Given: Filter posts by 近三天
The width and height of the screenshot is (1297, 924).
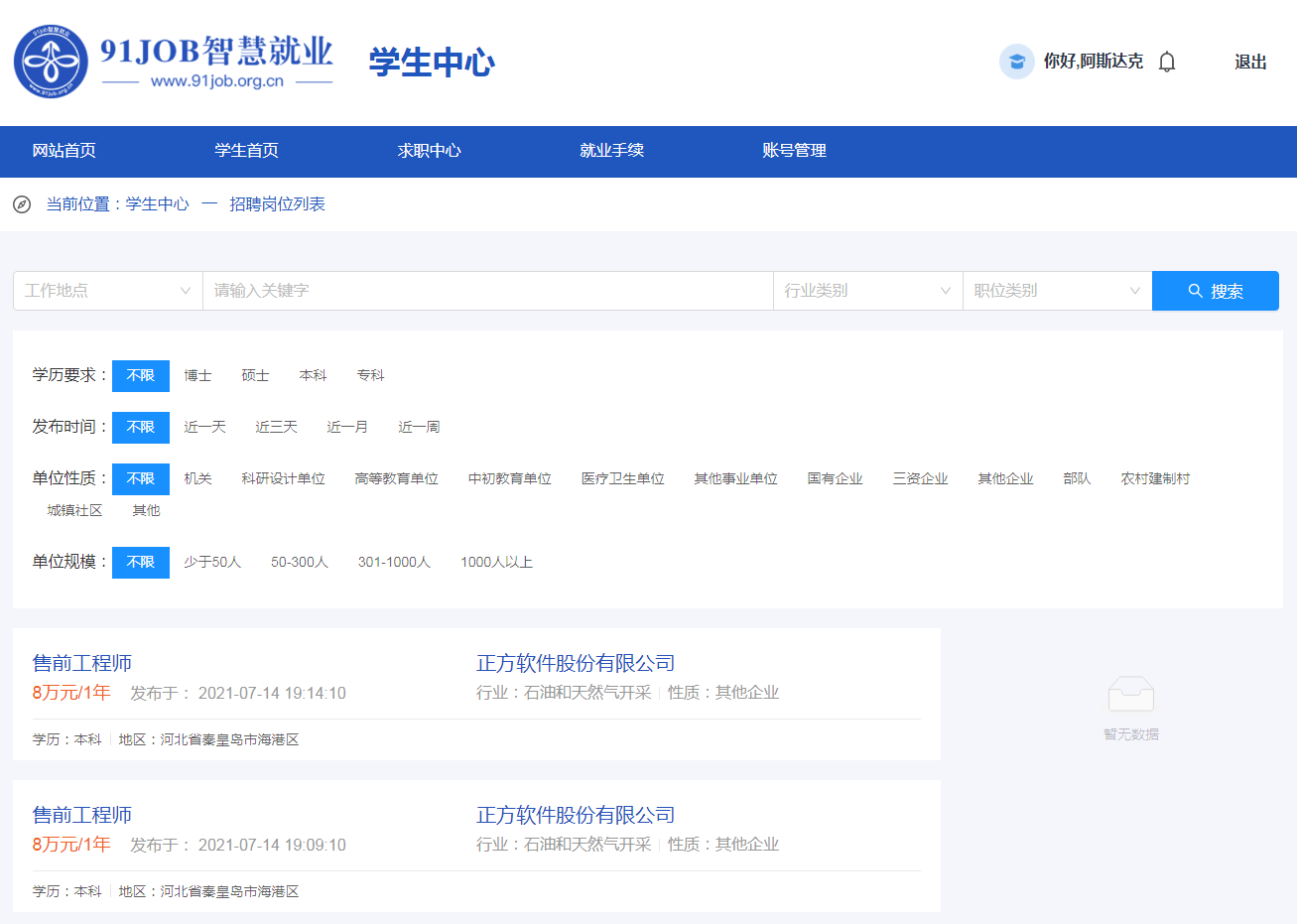Looking at the screenshot, I should pyautogui.click(x=276, y=428).
